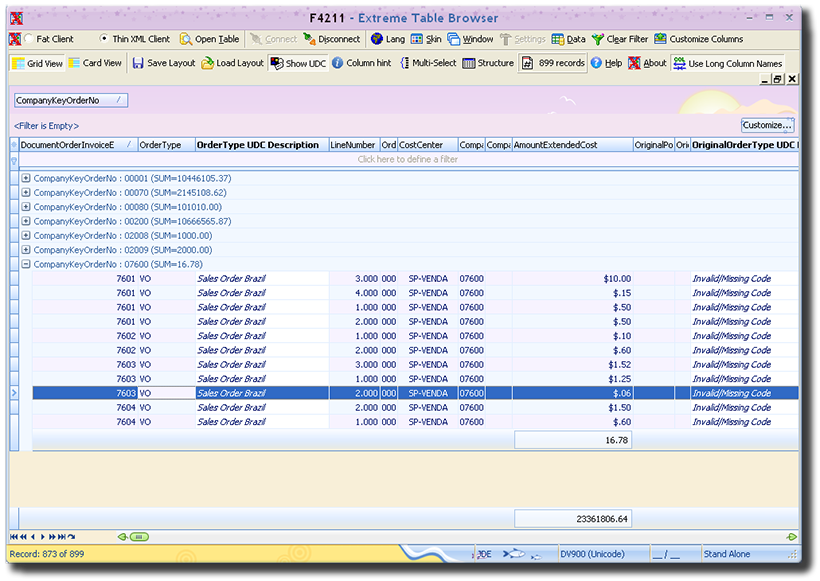Screen dimensions: 820x581
Task: Select the $.15 amount cell
Action: pyautogui.click(x=572, y=293)
